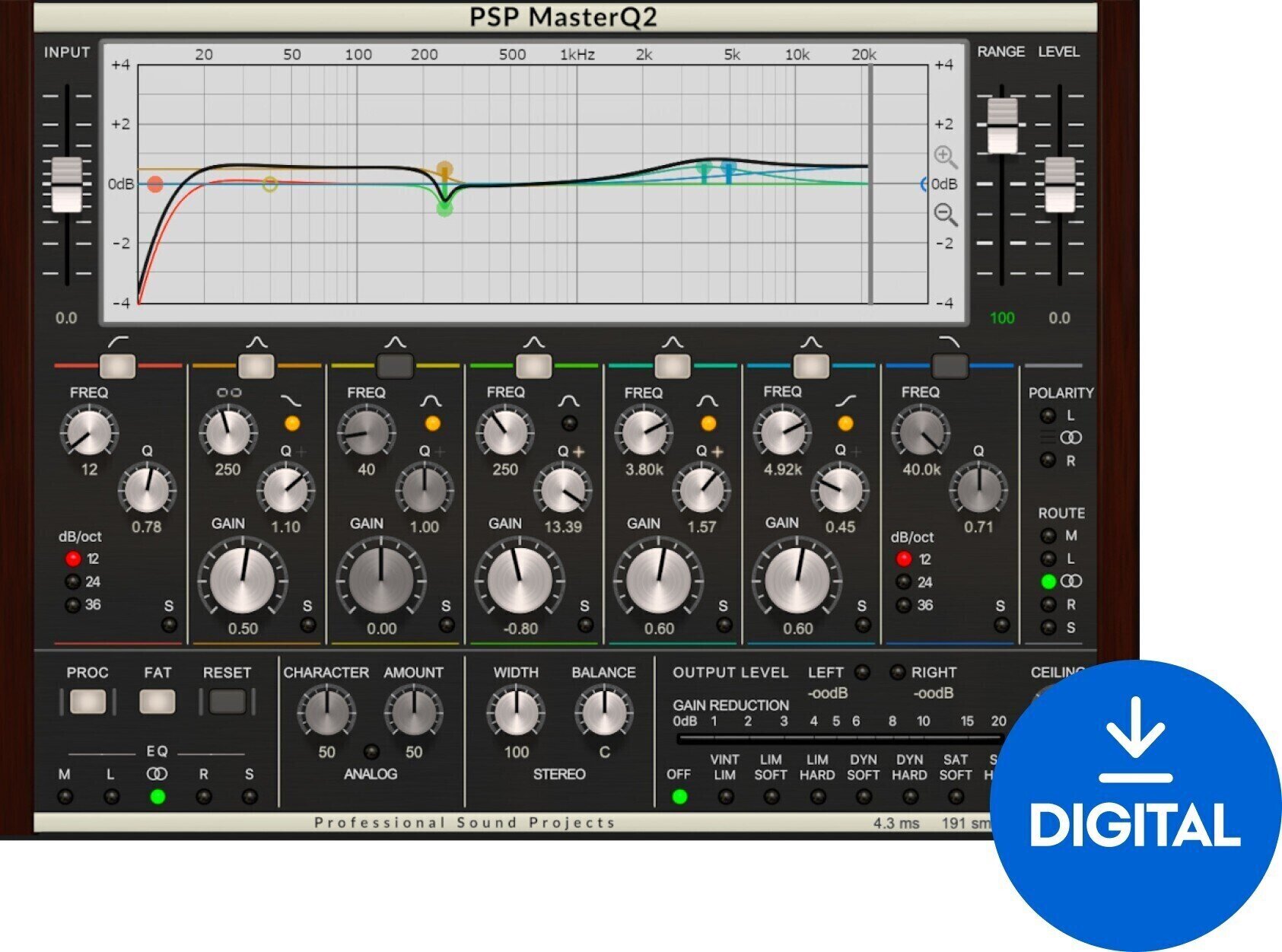Screen dimensions: 1282x952
Task: Click the AMOUNT knob
Action: coord(414,712)
